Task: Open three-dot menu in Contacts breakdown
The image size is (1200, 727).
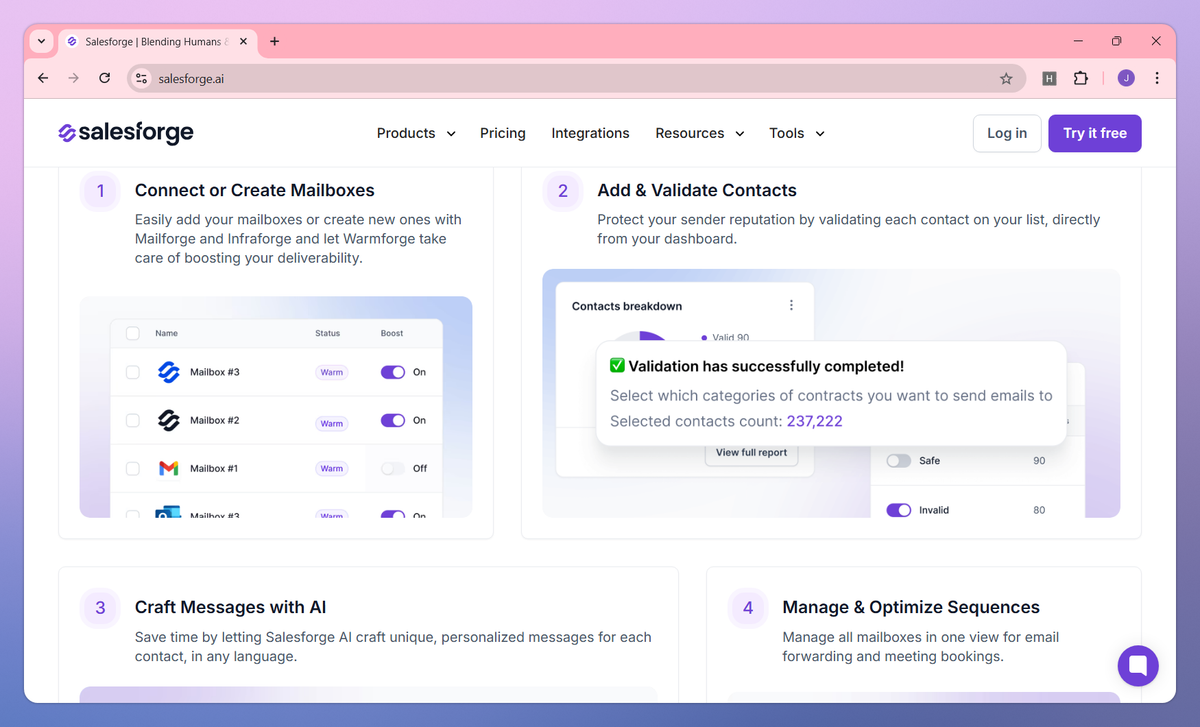Action: (x=791, y=305)
